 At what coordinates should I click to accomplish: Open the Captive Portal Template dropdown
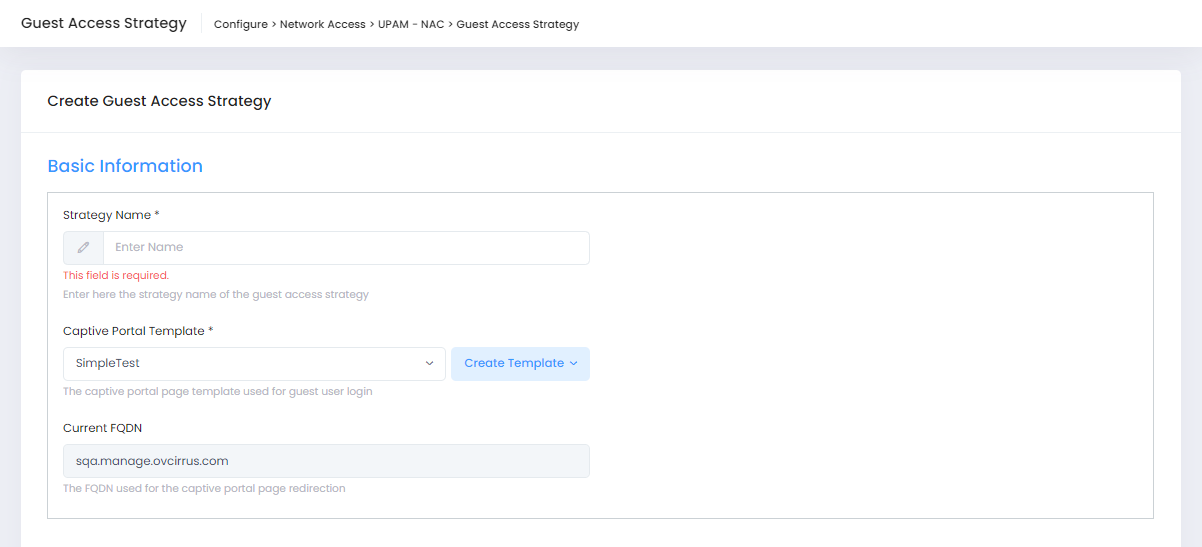tap(254, 363)
